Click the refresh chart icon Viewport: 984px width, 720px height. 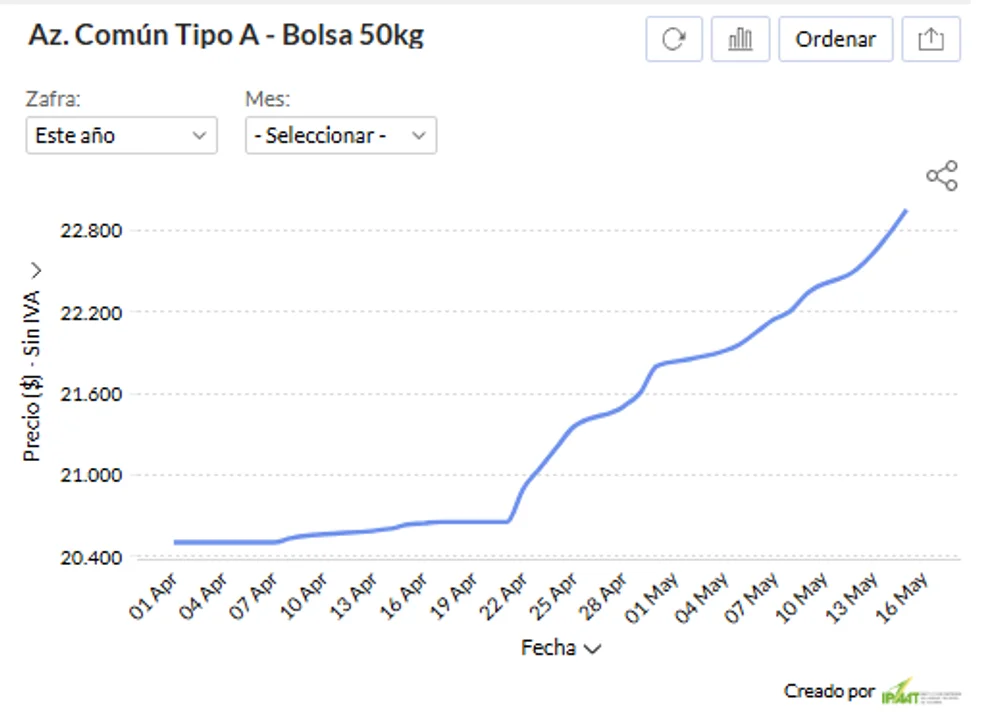[x=674, y=39]
